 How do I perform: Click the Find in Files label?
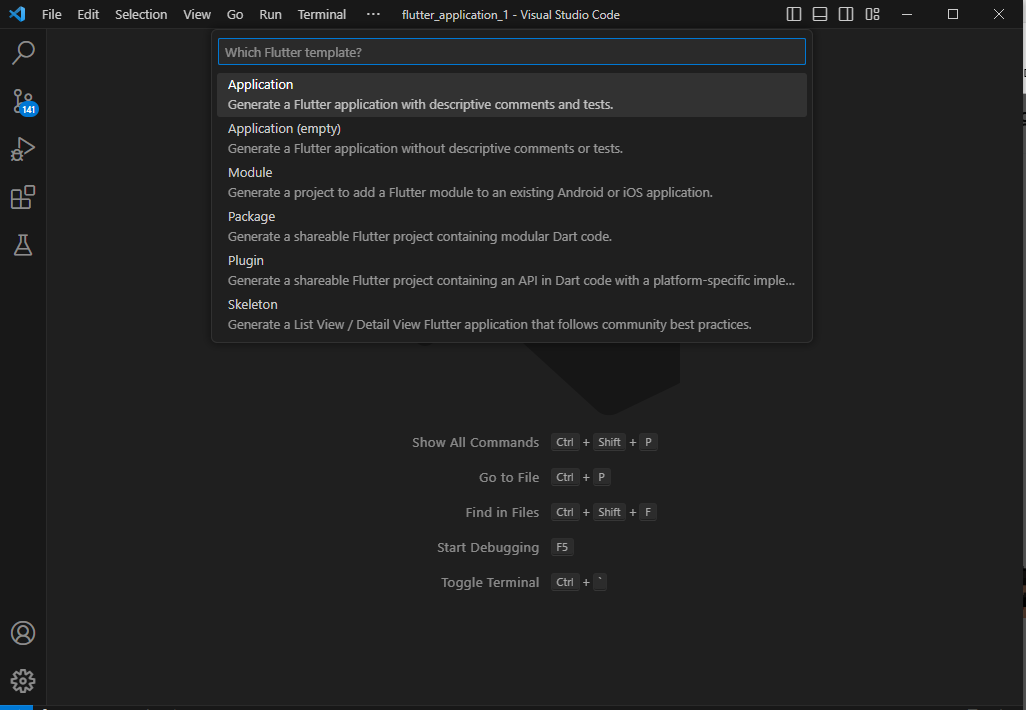point(503,512)
